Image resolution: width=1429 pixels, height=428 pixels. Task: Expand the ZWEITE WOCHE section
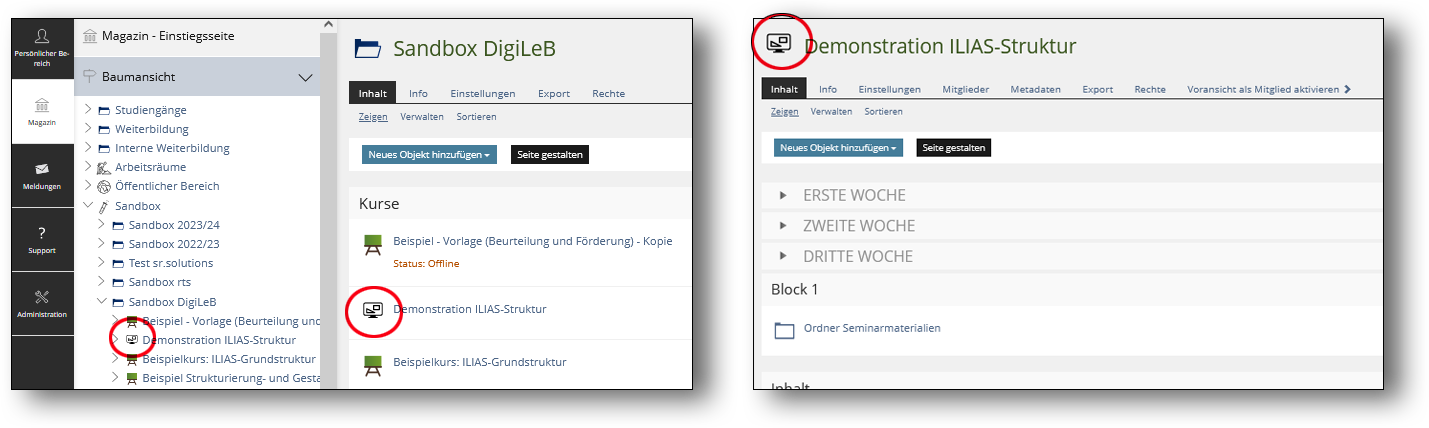click(x=783, y=226)
